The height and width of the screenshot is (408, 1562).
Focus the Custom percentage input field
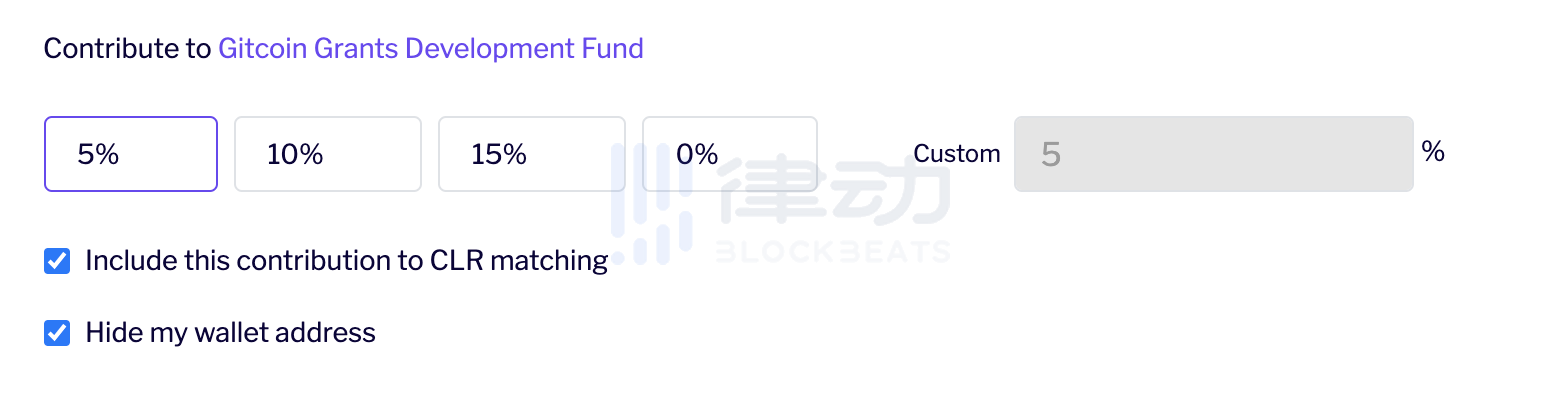click(1214, 154)
